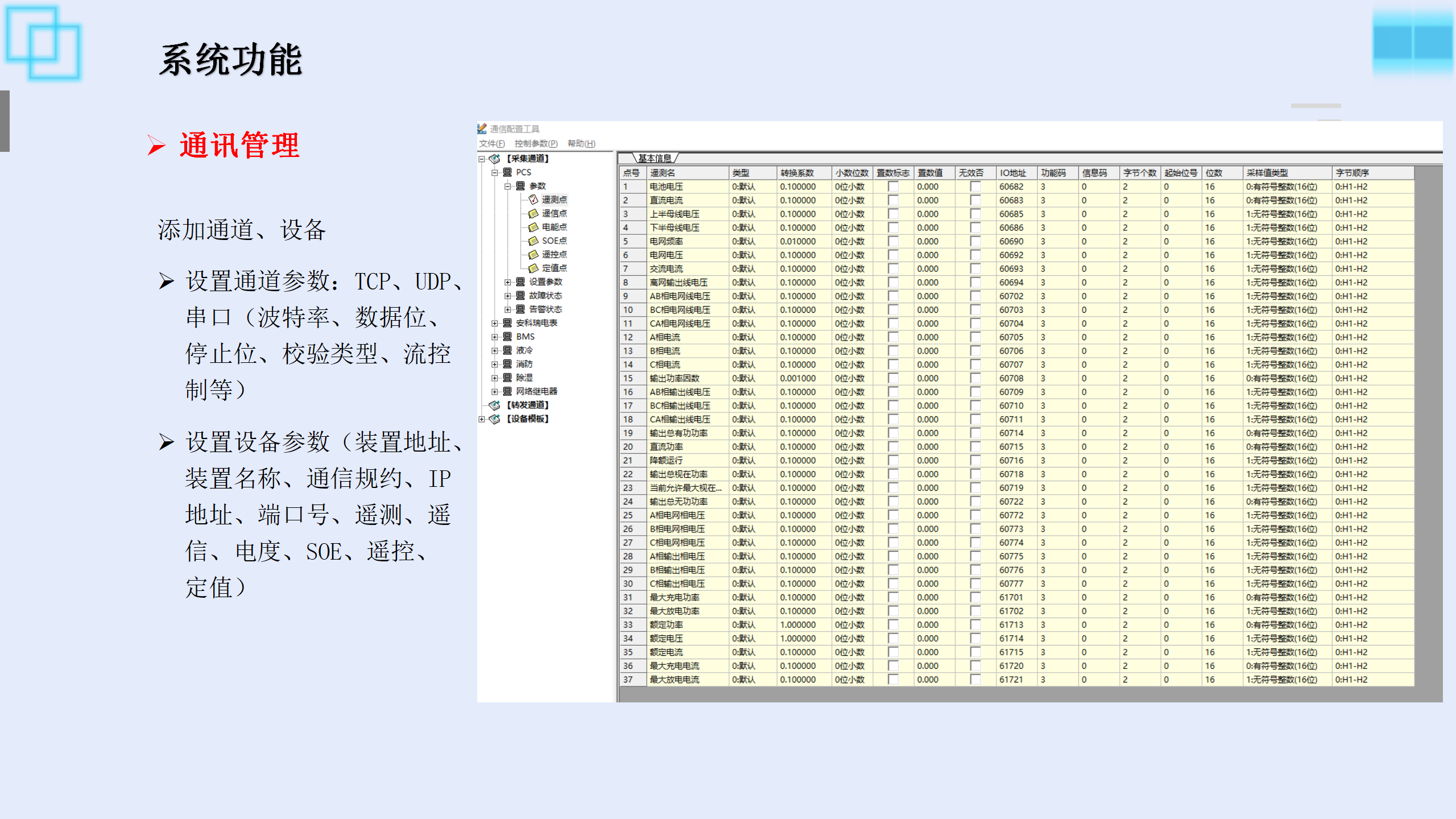This screenshot has width=1456, height=819.
Task: Click the SOE点 yellow note icon
Action: pyautogui.click(x=533, y=241)
